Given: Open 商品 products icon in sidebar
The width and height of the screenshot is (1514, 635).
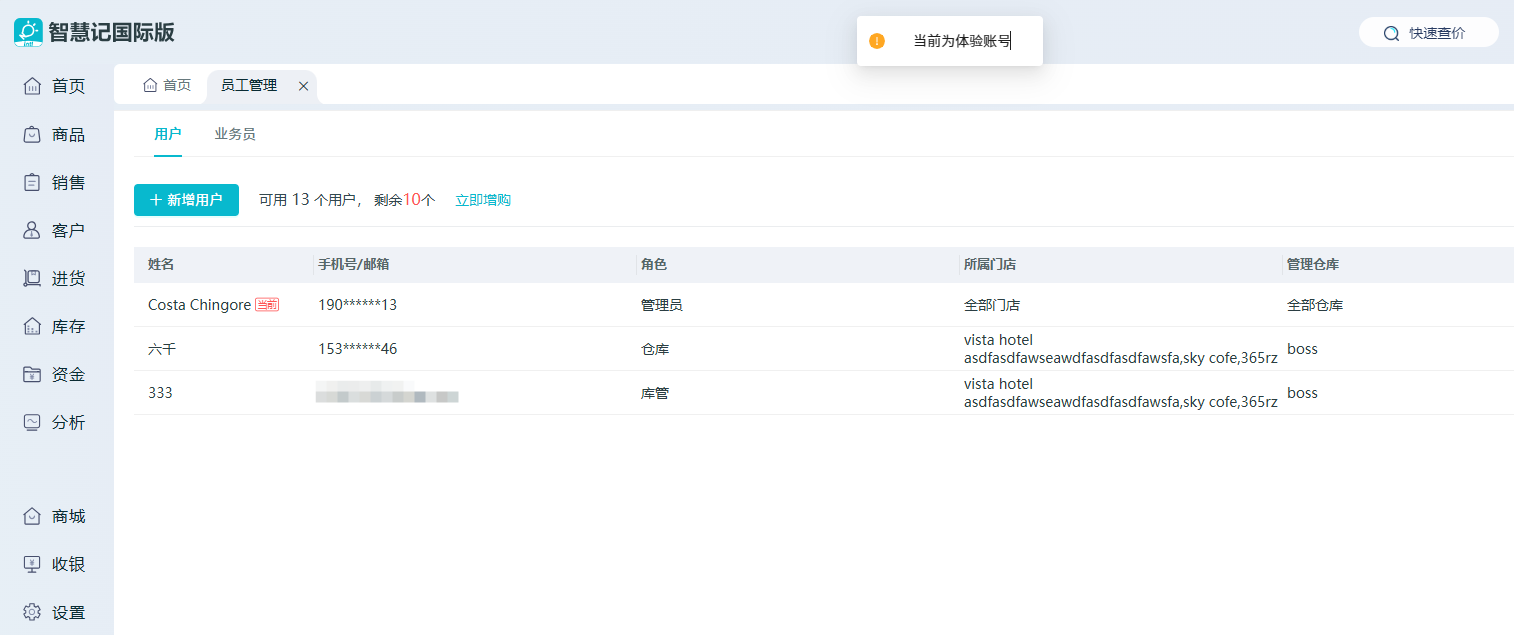Looking at the screenshot, I should click(x=32, y=134).
